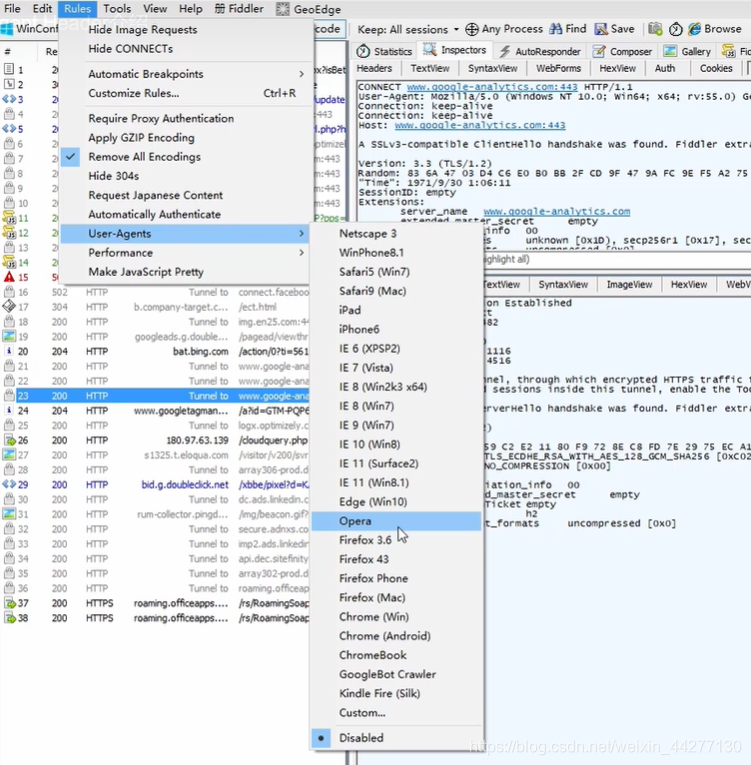Switch to the HexView request tab
Screen dimensions: 751x765
click(617, 68)
